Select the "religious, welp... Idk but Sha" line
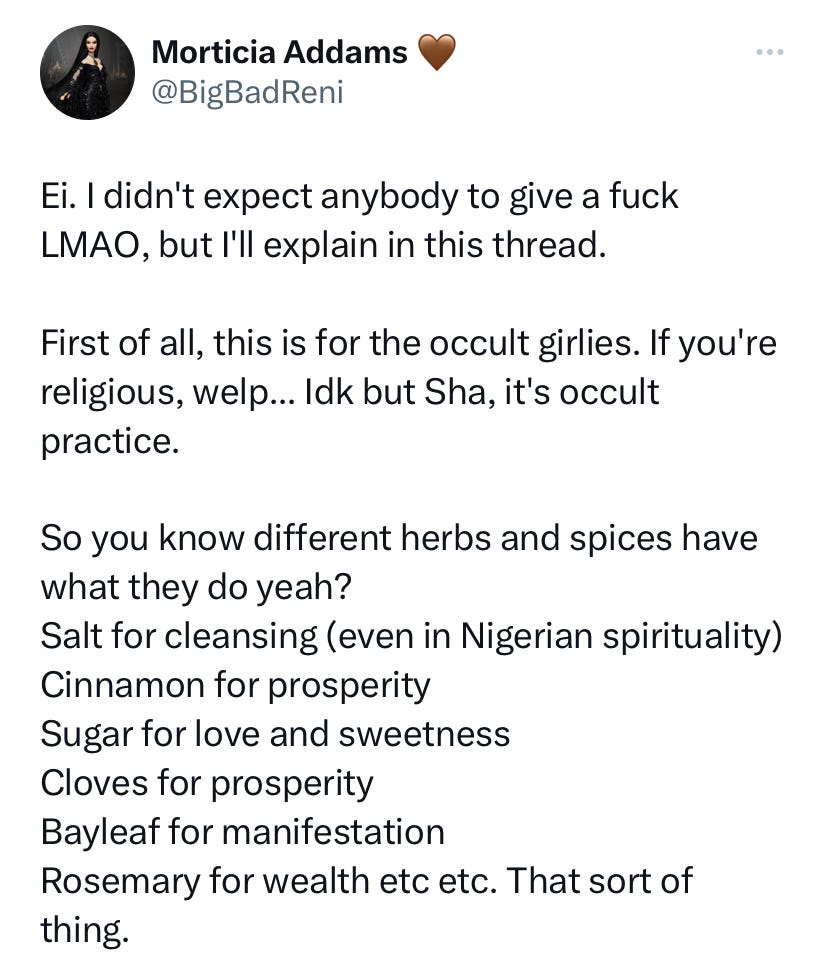 pos(349,393)
